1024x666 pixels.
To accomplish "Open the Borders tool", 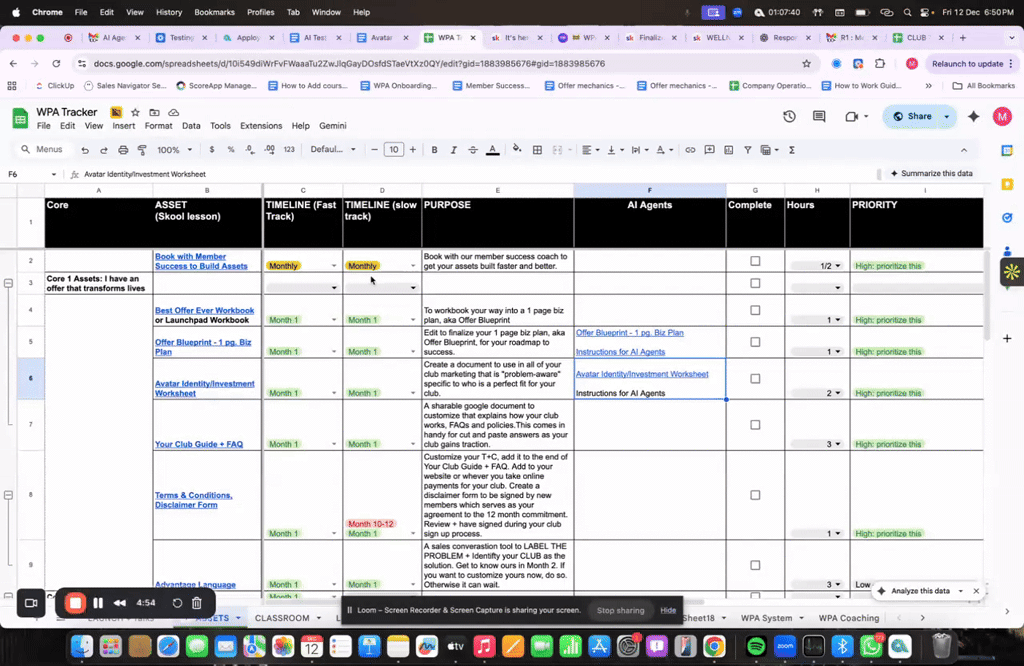I will [x=537, y=150].
